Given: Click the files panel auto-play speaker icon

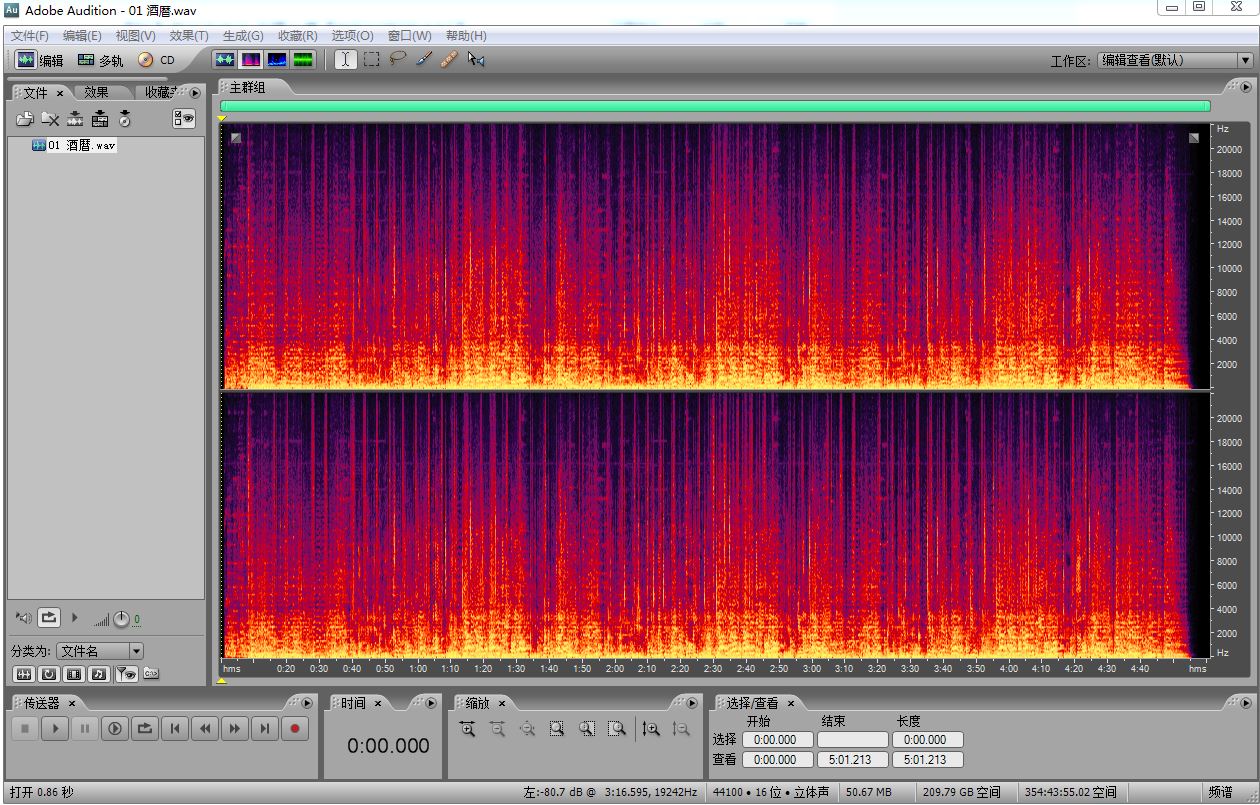Looking at the screenshot, I should (x=24, y=618).
